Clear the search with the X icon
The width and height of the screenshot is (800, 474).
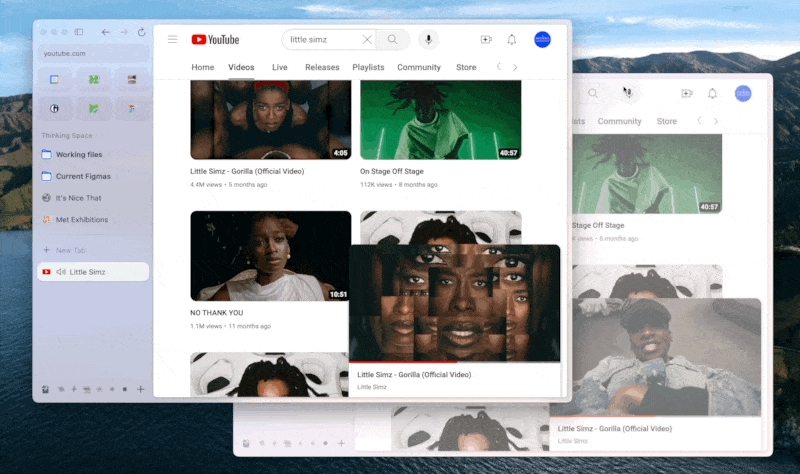click(x=367, y=39)
